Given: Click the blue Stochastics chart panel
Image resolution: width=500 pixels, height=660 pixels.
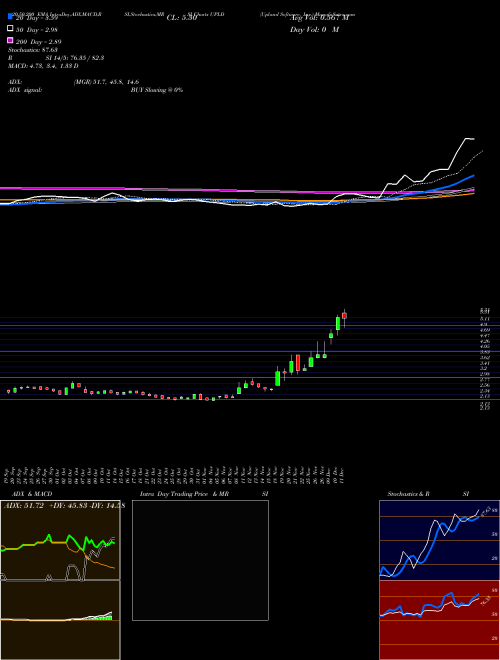Looking at the screenshot, I should coord(439,540).
